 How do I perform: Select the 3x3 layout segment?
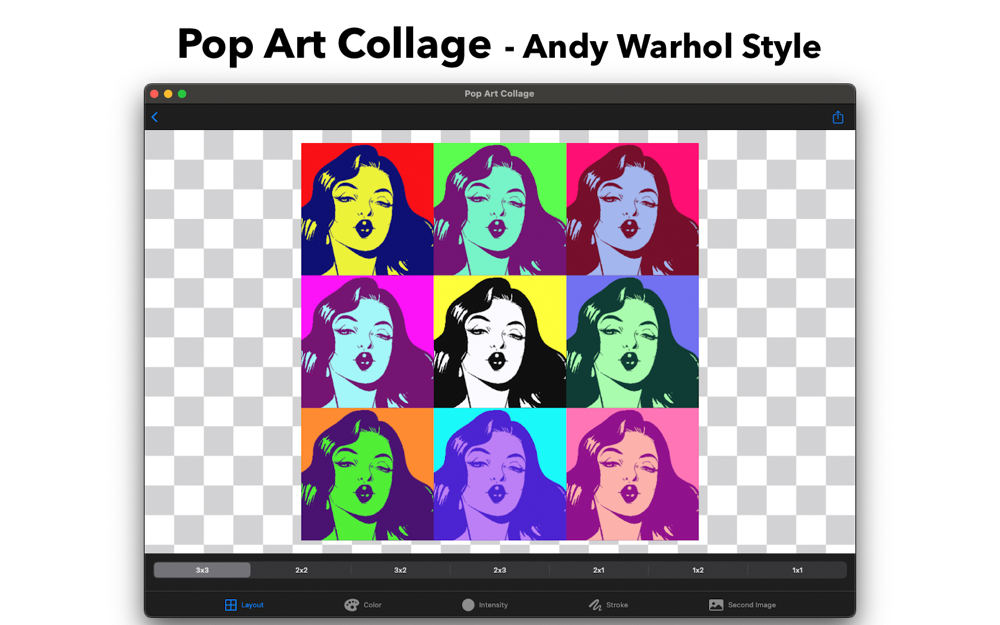[202, 570]
